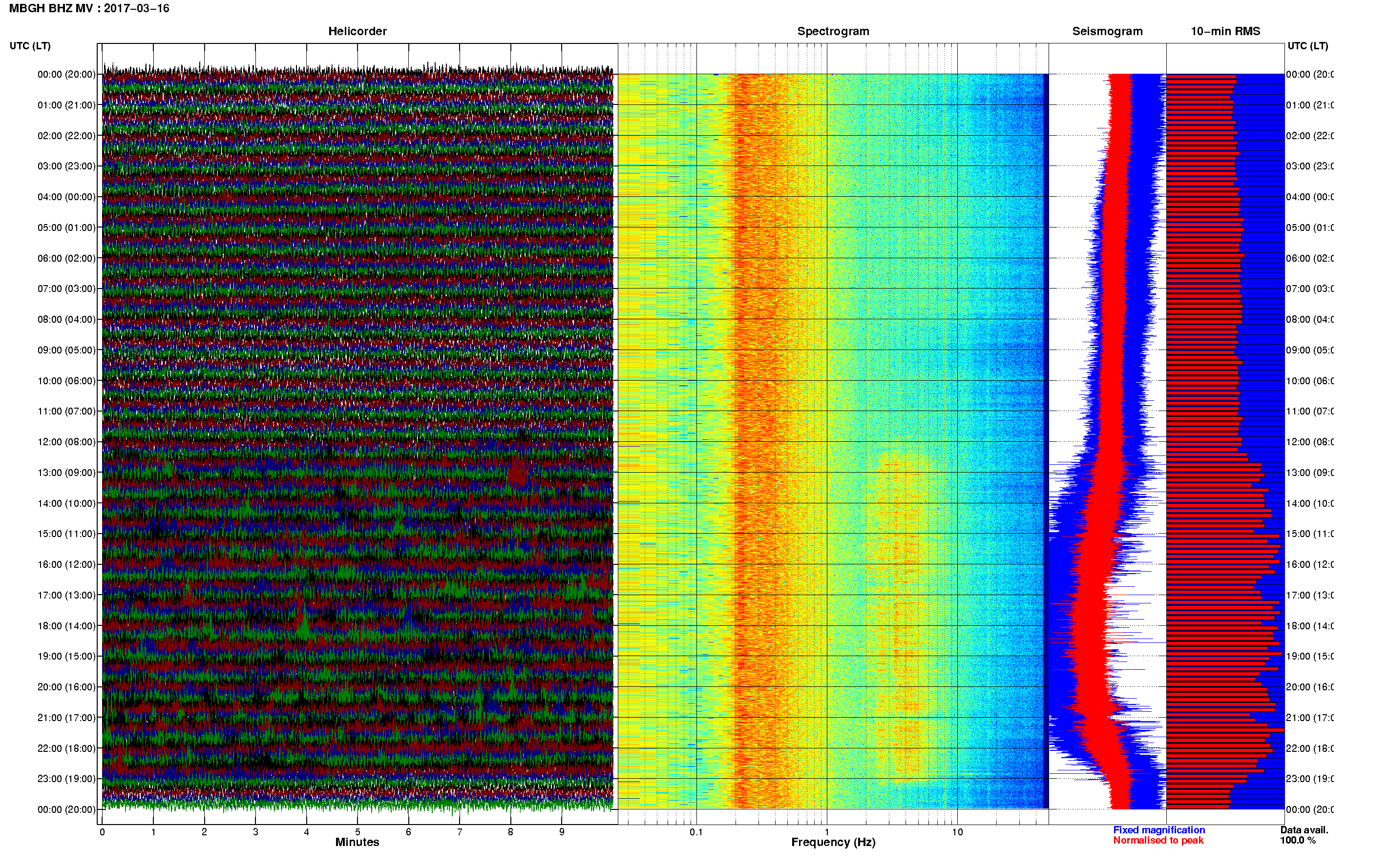Click the '22:00 (18:00)' left time label

point(66,748)
